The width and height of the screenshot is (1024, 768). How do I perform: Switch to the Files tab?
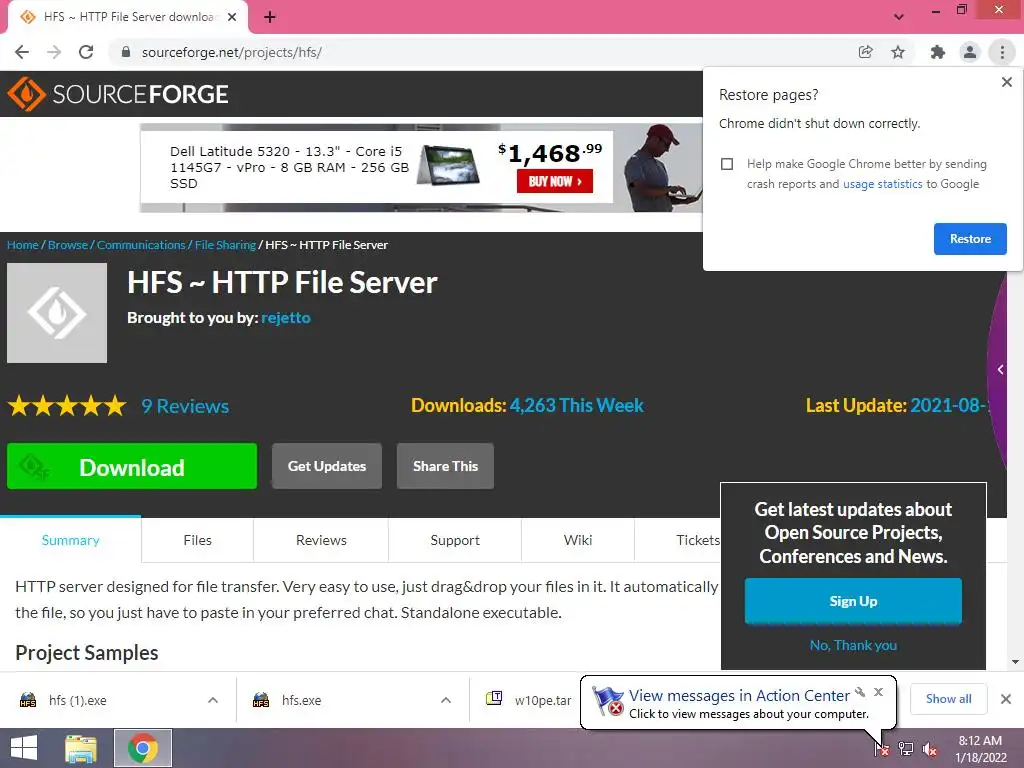coord(197,540)
